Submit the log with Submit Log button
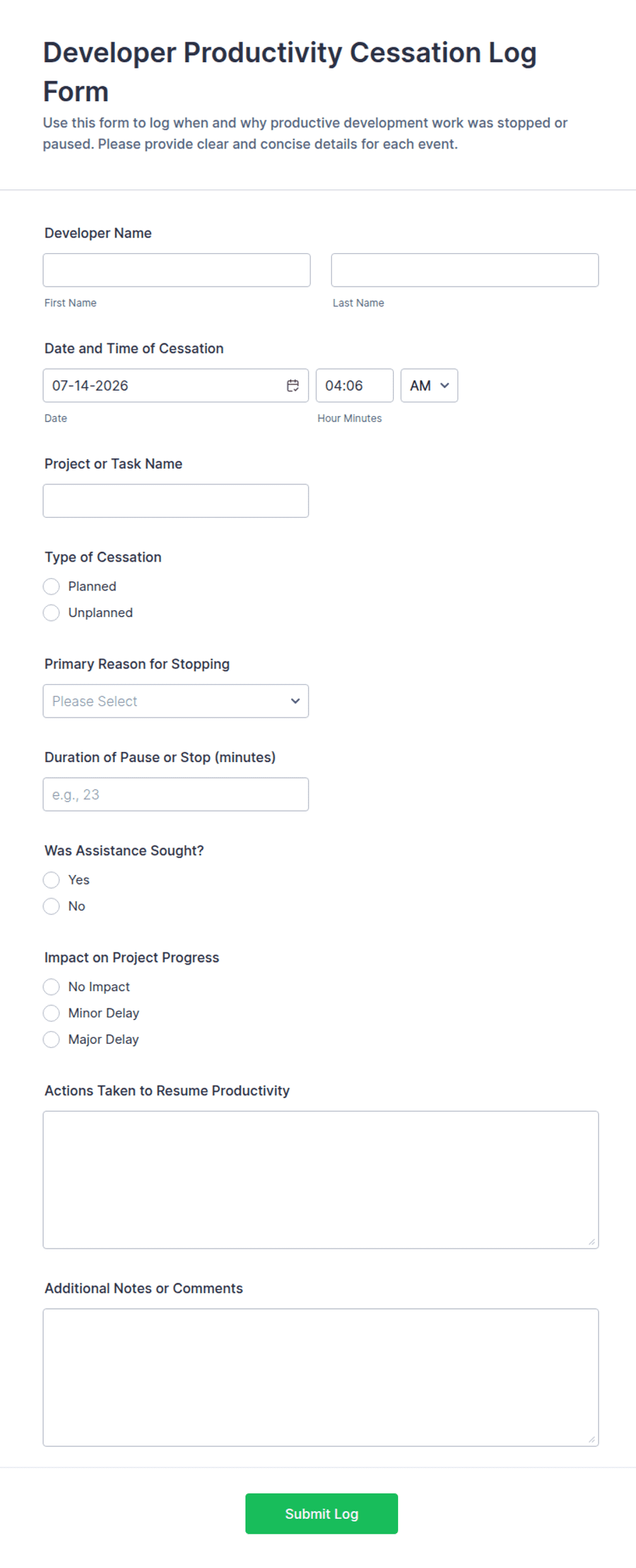636x1568 pixels. (321, 1513)
